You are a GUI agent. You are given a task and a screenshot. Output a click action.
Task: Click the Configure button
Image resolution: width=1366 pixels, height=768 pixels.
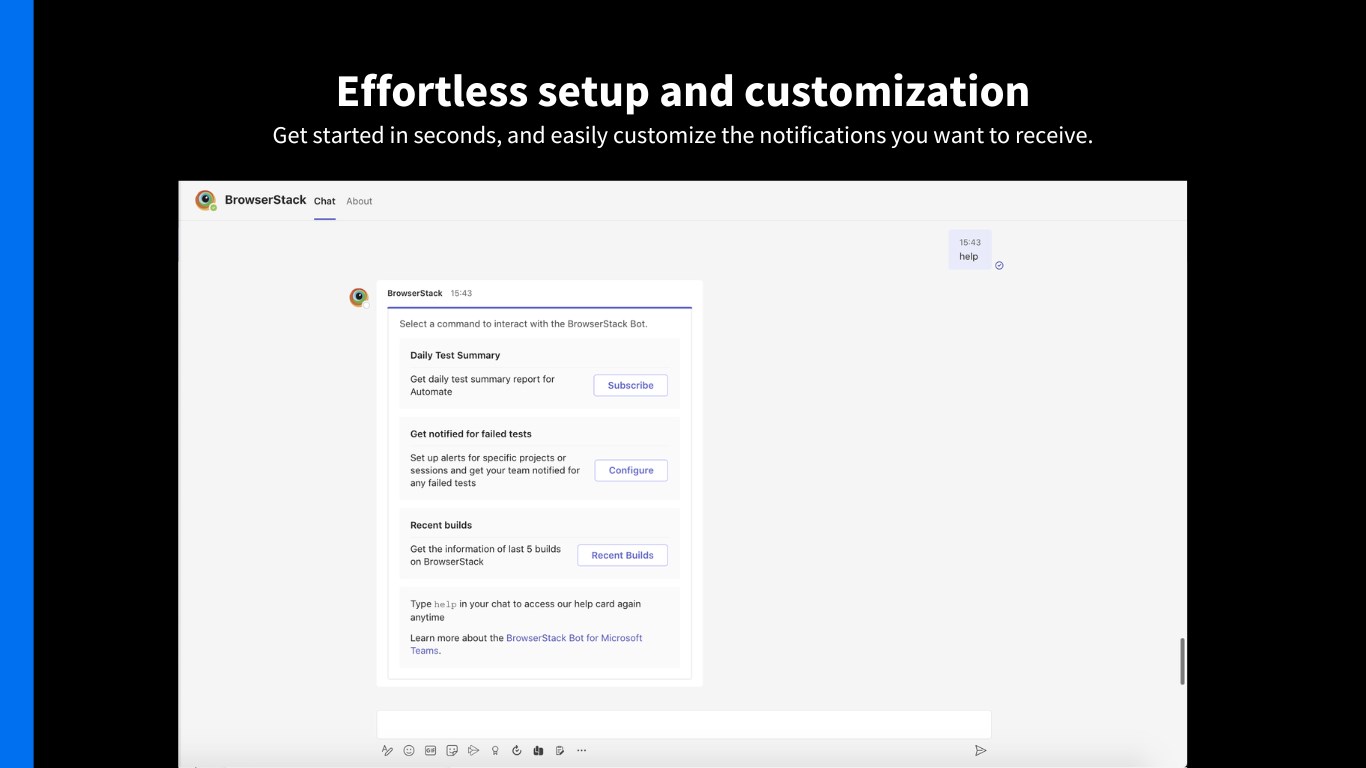pyautogui.click(x=631, y=470)
